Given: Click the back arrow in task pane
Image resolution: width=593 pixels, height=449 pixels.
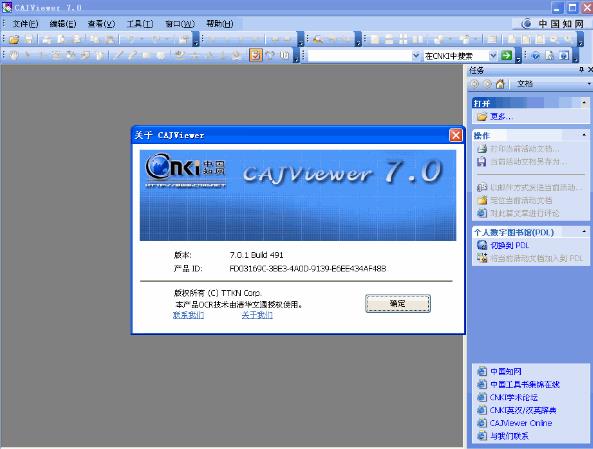Looking at the screenshot, I should 475,84.
